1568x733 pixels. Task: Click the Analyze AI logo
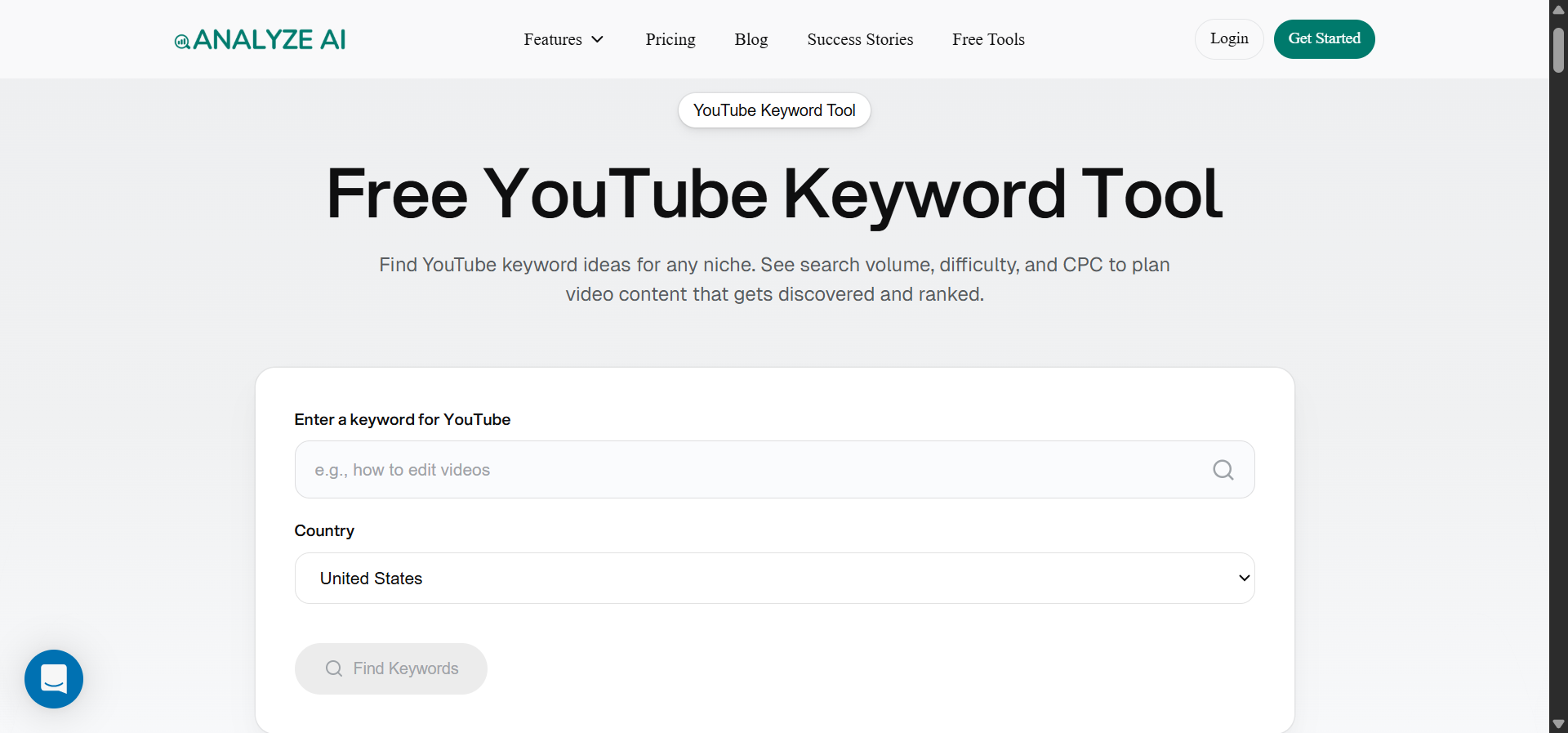click(260, 39)
